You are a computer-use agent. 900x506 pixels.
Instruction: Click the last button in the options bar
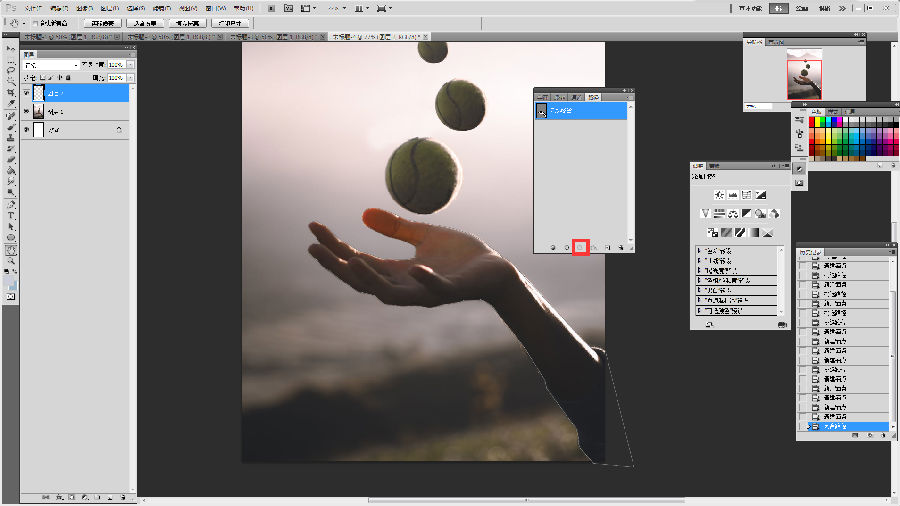pos(231,22)
